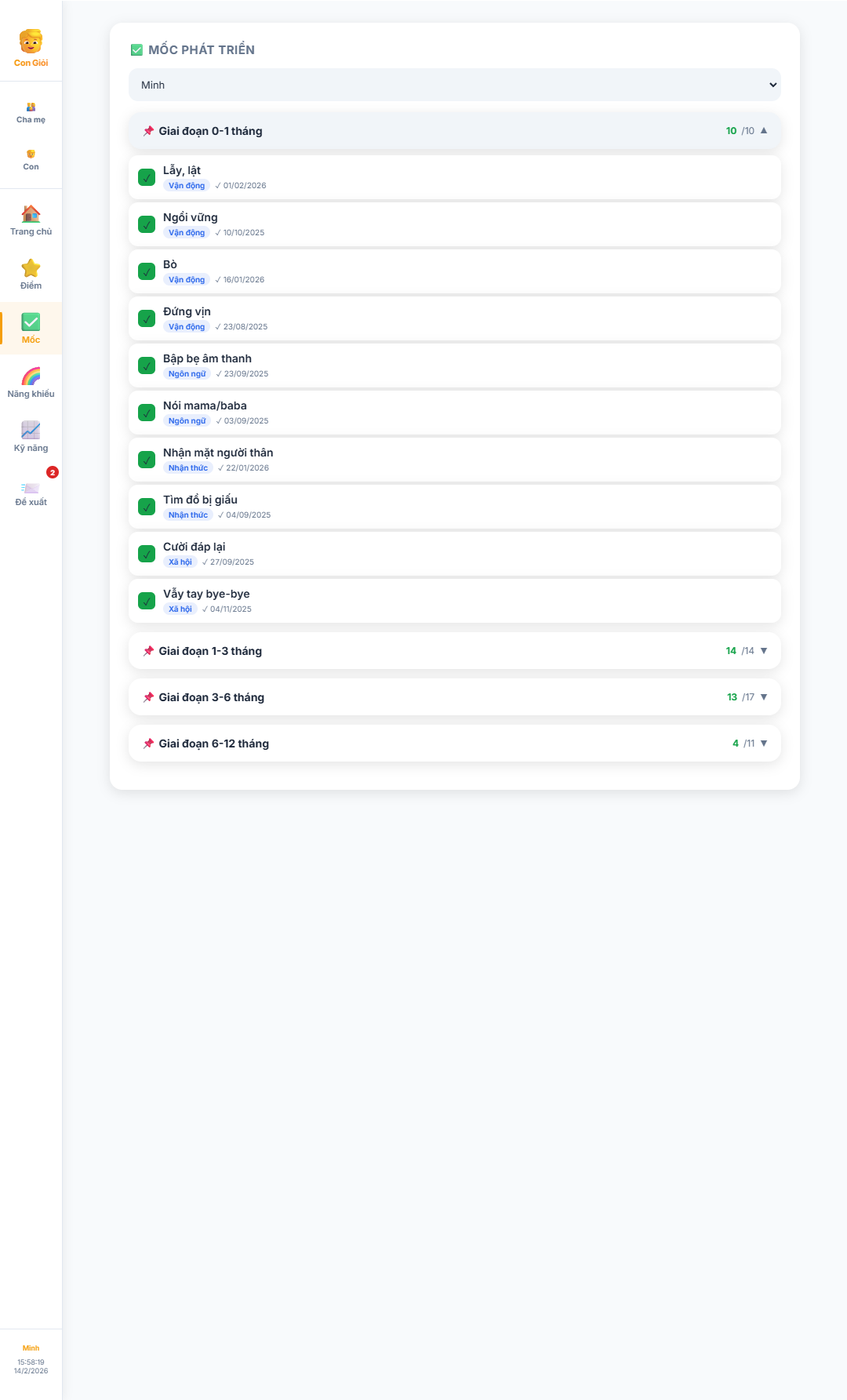Open Năng khiếu rainbow icon
Image resolution: width=847 pixels, height=1400 pixels.
click(31, 376)
